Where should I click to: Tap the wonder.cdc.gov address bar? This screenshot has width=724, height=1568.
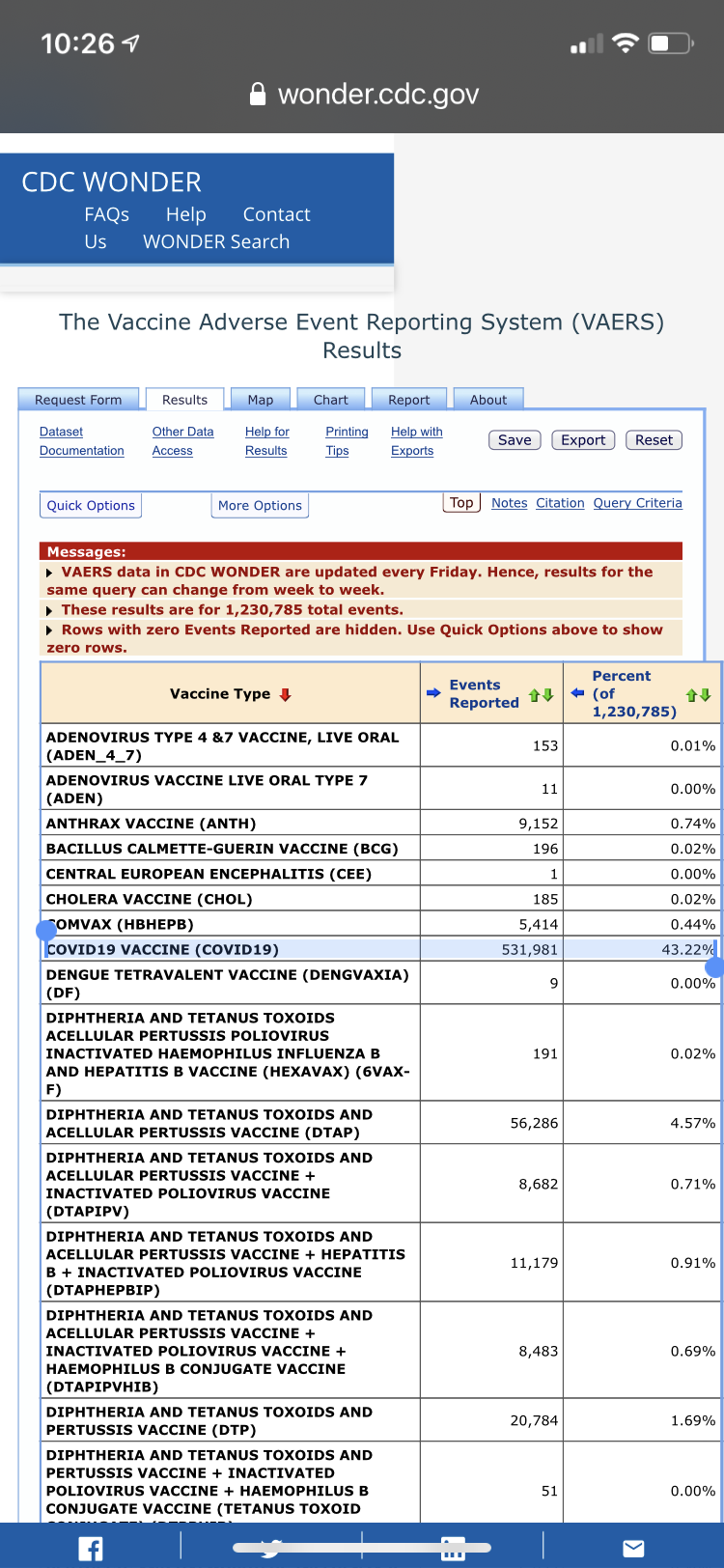point(363,94)
